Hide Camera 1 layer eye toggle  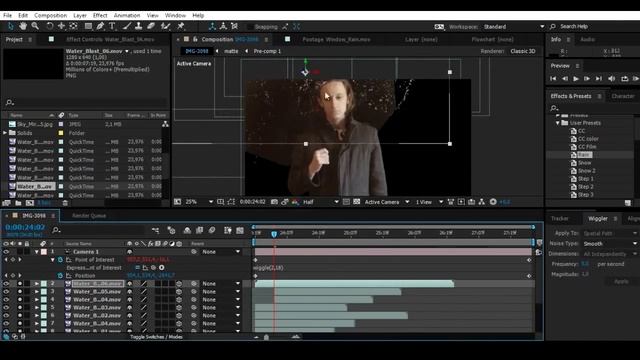click(6, 252)
